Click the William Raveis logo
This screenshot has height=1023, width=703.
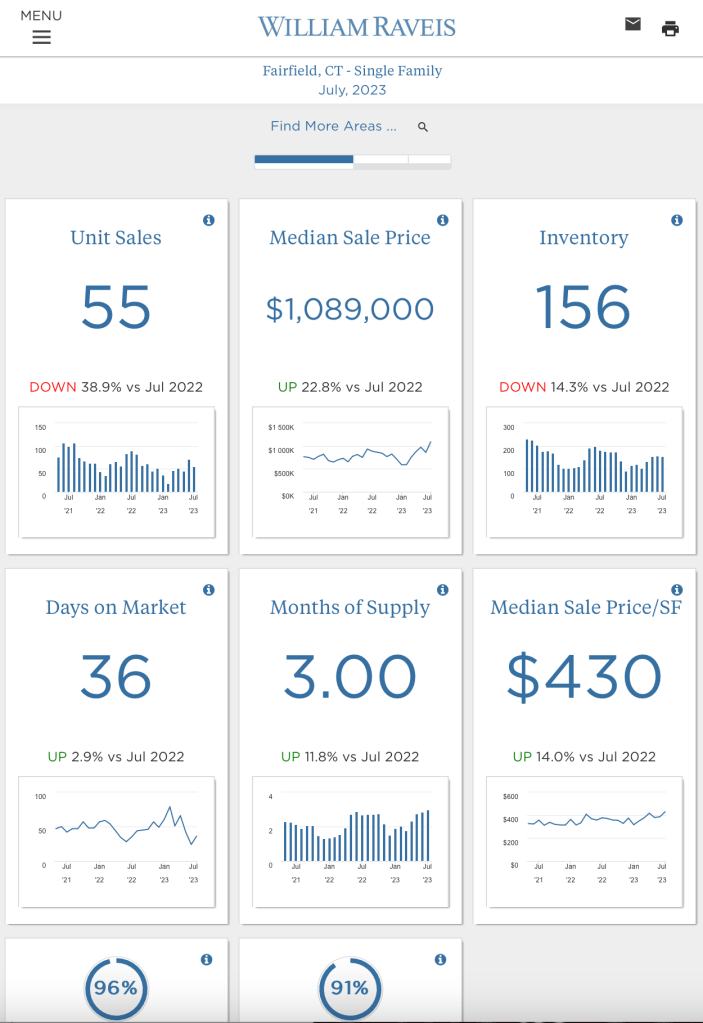point(356,27)
